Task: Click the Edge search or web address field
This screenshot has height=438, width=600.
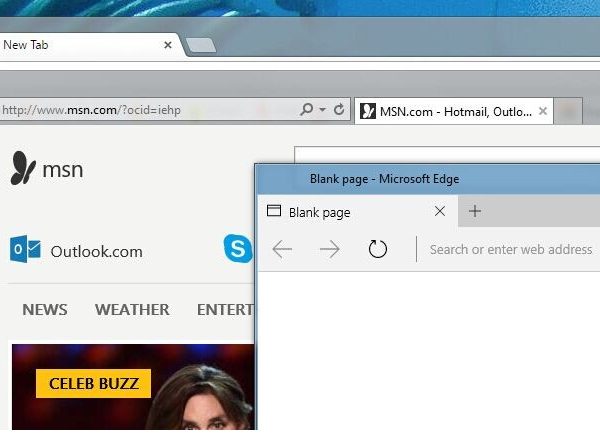Action: pos(510,249)
